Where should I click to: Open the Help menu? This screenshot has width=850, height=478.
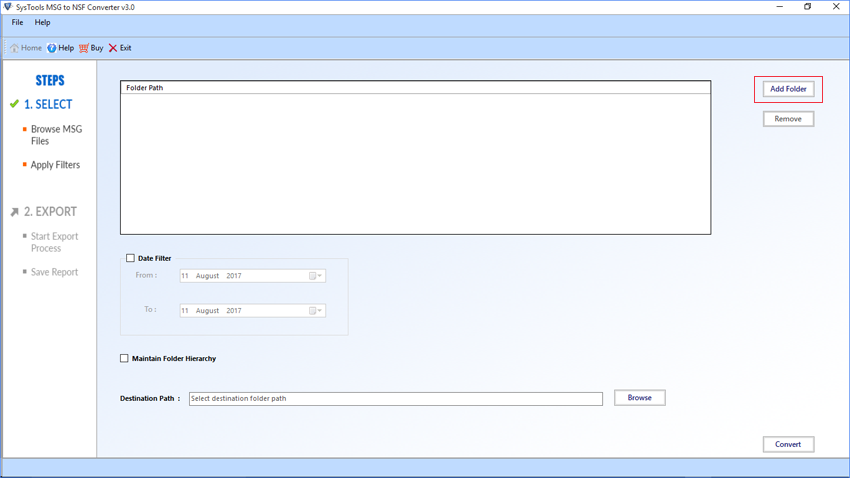[x=42, y=23]
